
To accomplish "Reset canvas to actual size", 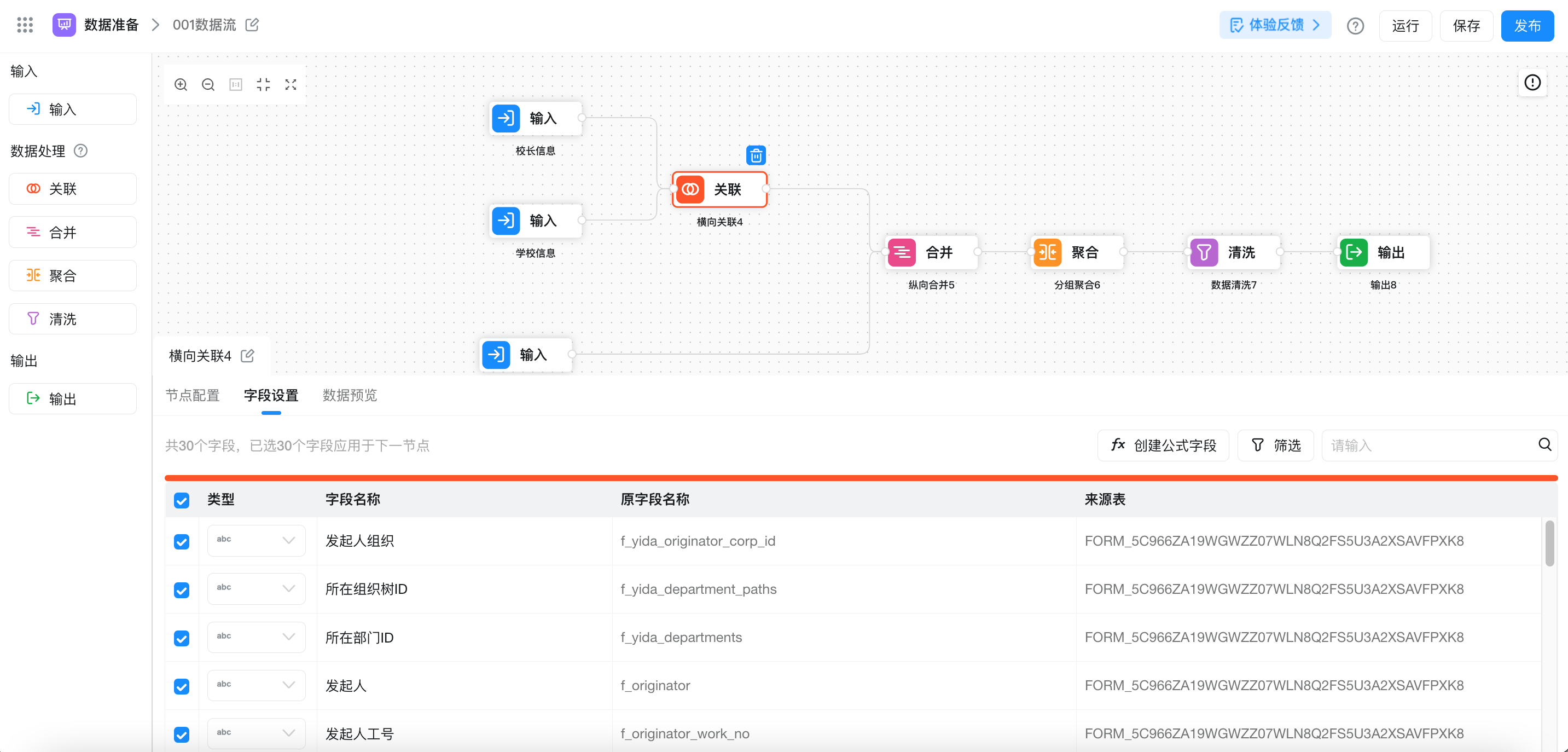I will click(x=236, y=85).
